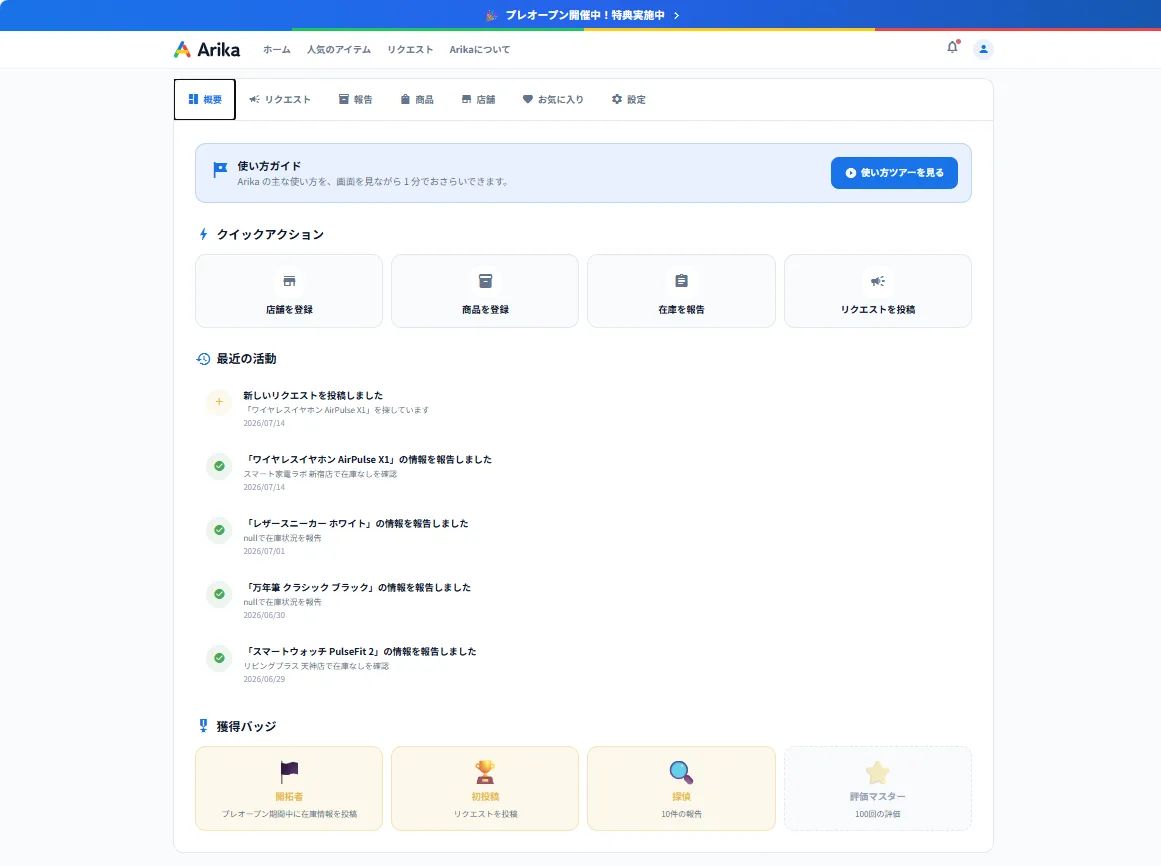This screenshot has height=866, width=1161.
Task: Open the お気に入り tab
Action: (x=553, y=99)
